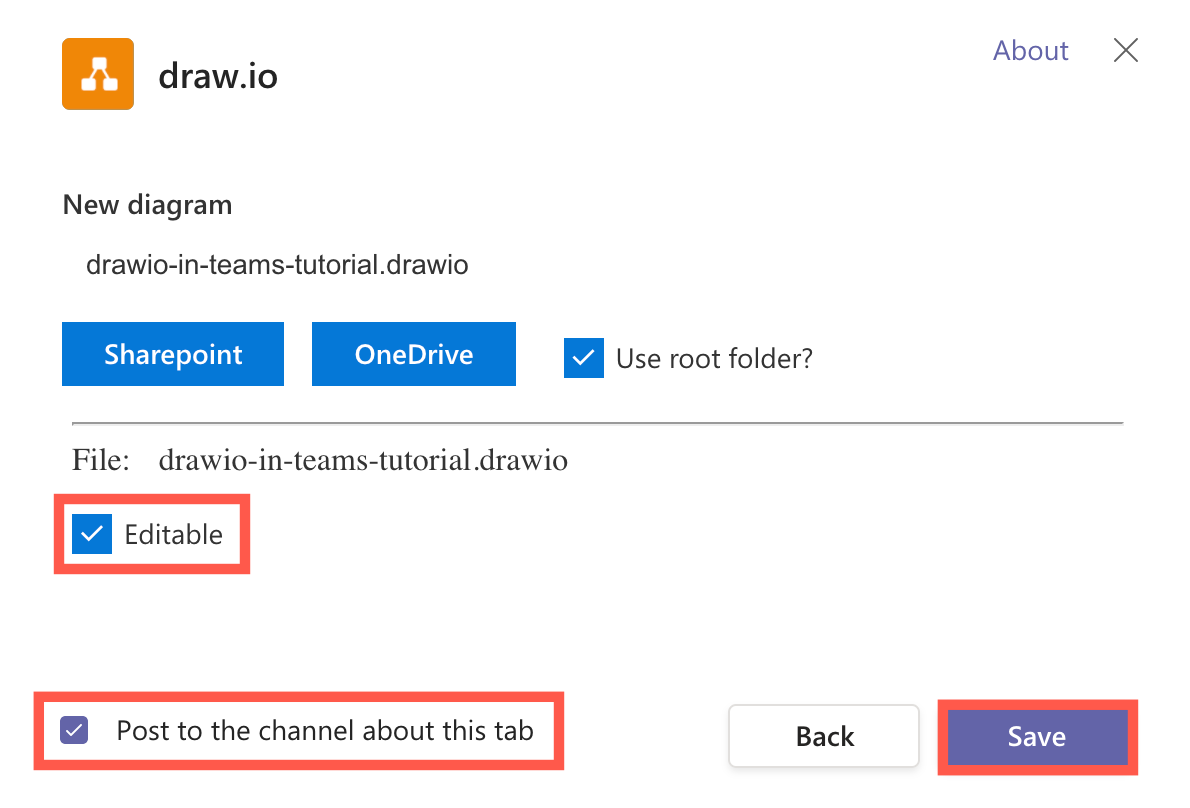The height and width of the screenshot is (808, 1190).
Task: Click the Editable label next to checkbox
Action: (173, 534)
